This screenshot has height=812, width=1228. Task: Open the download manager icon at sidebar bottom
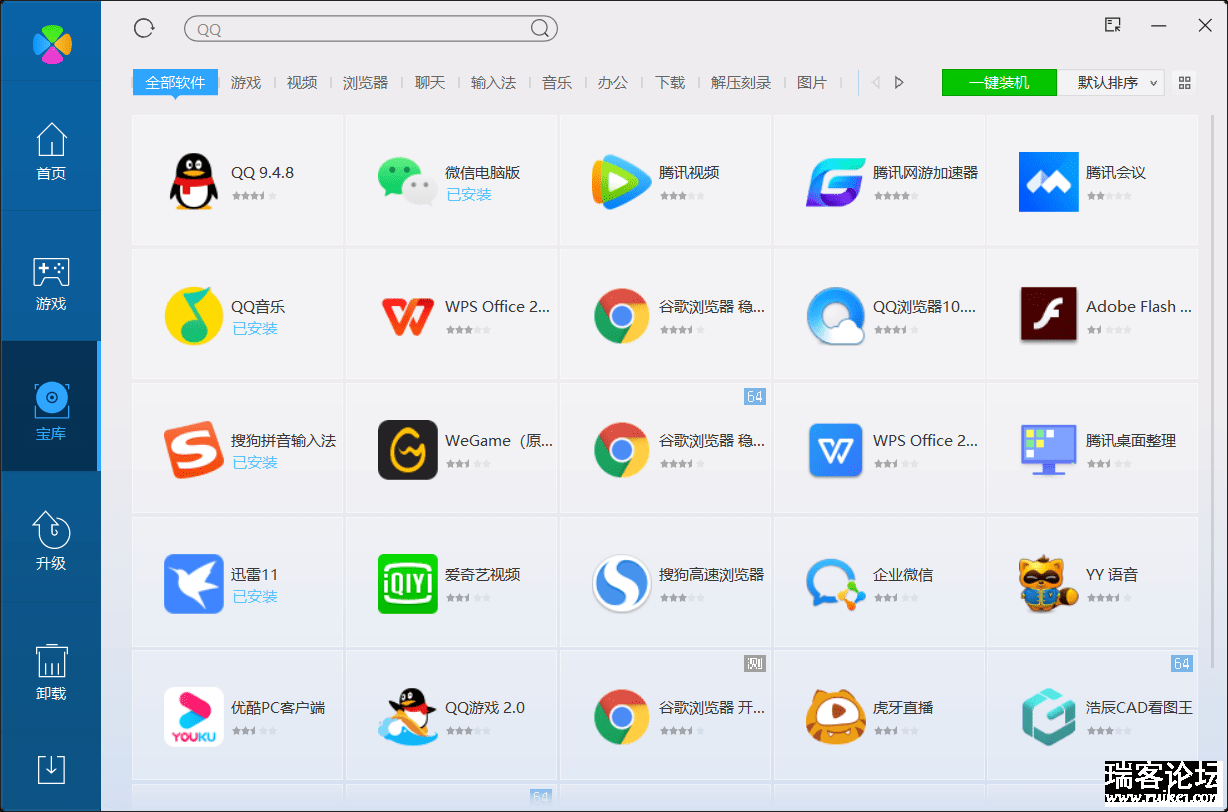click(x=51, y=769)
